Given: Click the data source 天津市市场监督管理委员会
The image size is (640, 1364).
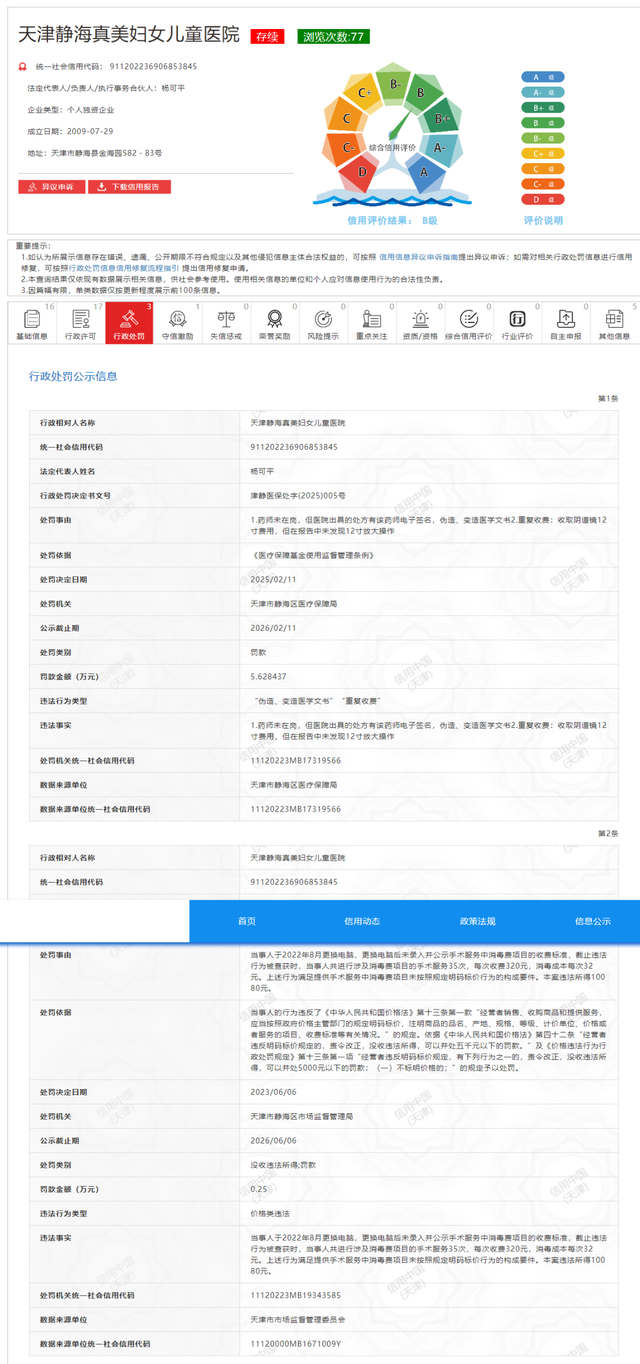Looking at the screenshot, I should coord(298,1320).
